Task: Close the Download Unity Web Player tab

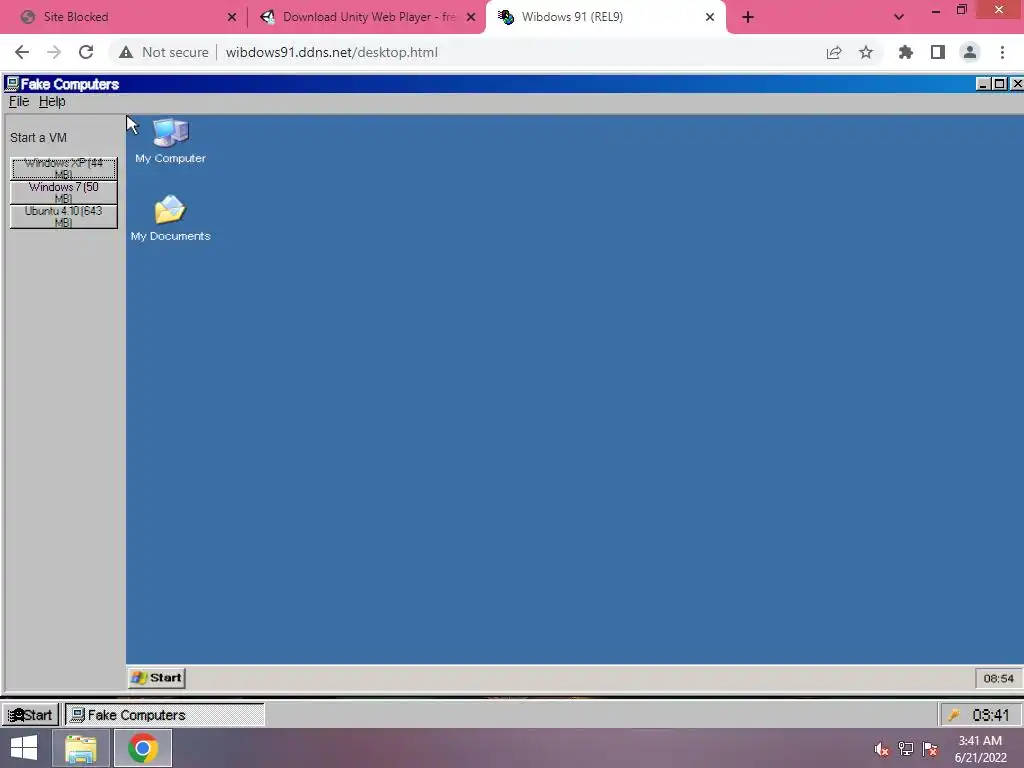Action: tap(471, 17)
